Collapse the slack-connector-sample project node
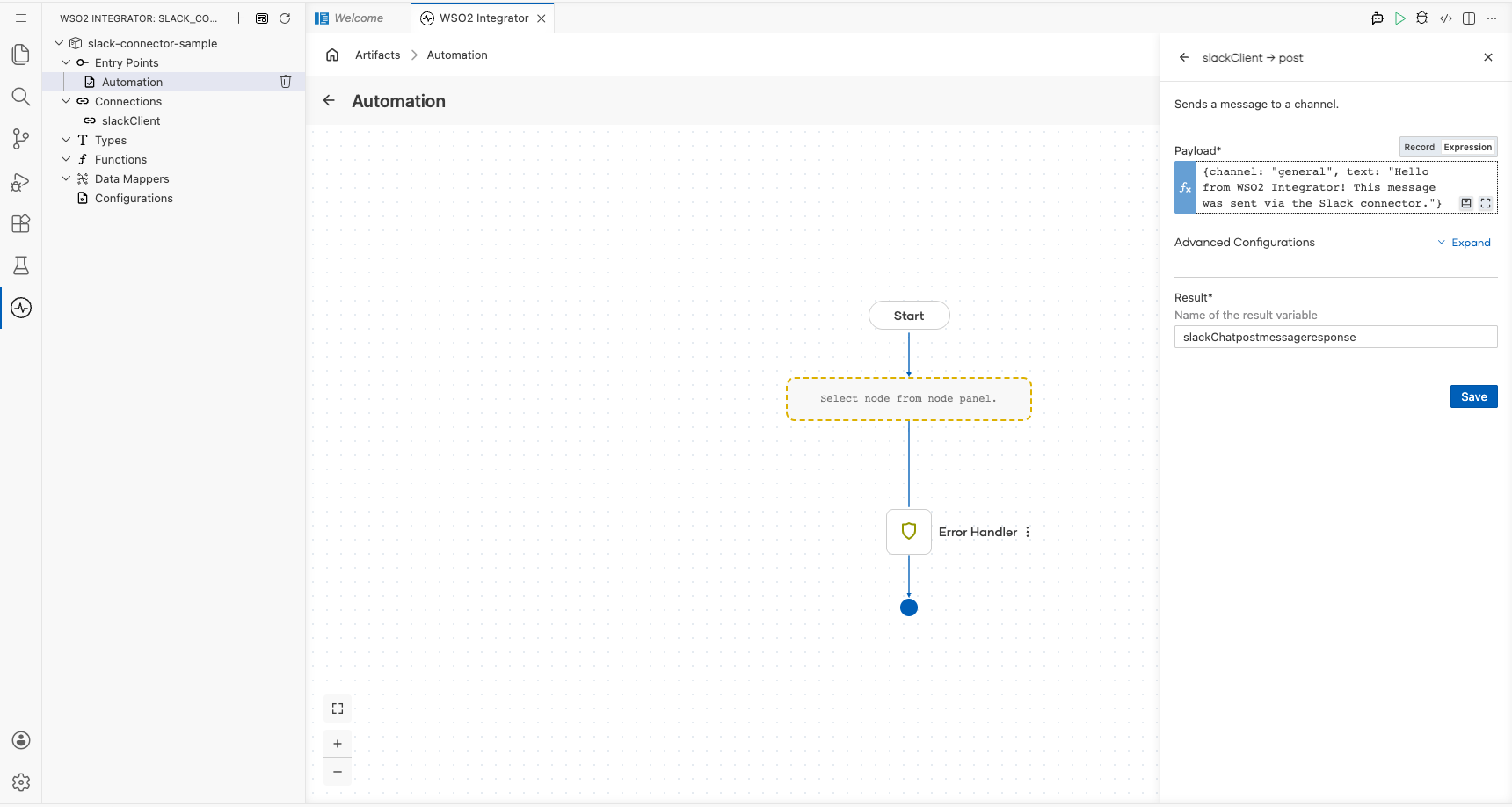This screenshot has width=1512, height=807. pyautogui.click(x=59, y=43)
